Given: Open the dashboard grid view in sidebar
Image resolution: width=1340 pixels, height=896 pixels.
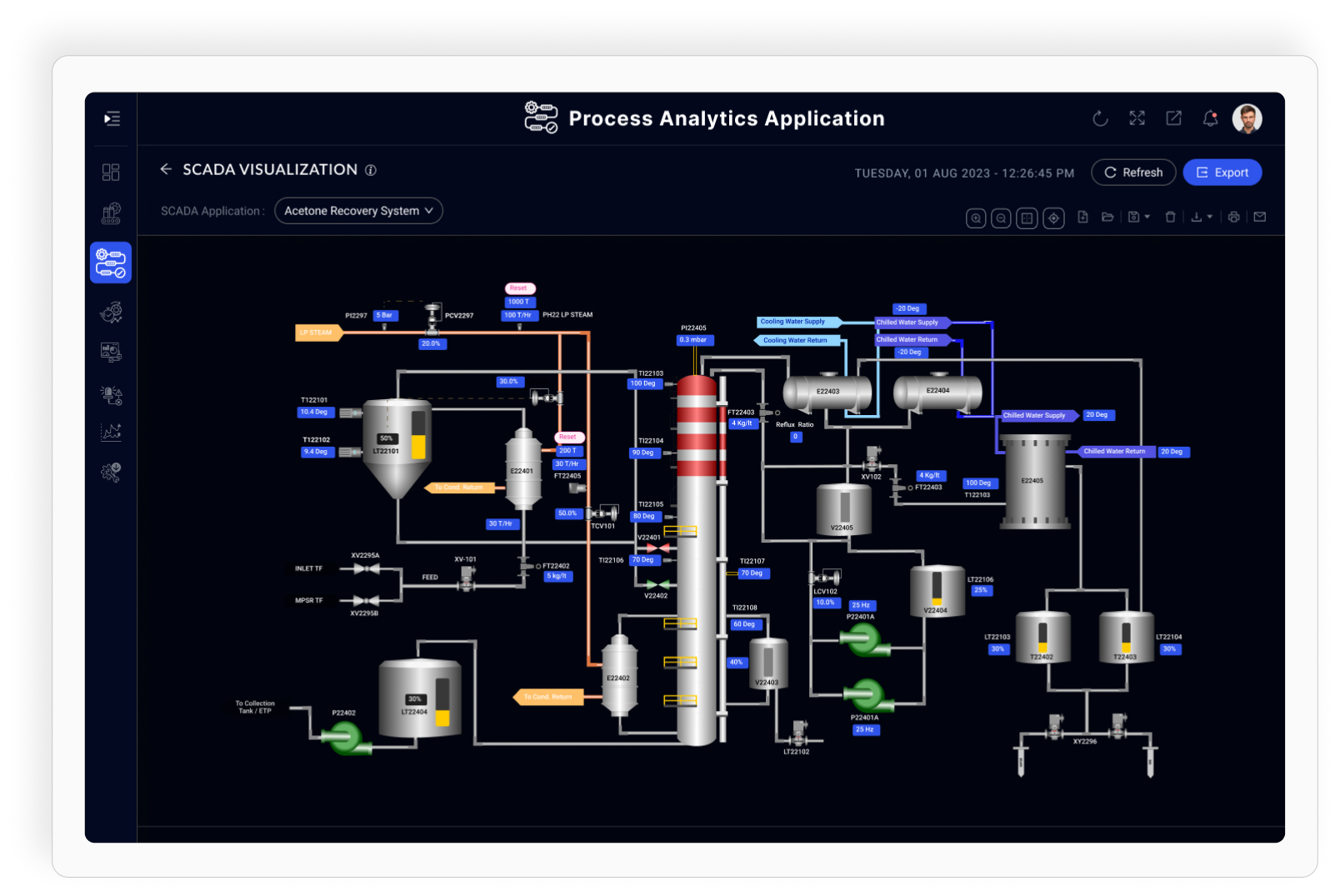Looking at the screenshot, I should (x=111, y=173).
